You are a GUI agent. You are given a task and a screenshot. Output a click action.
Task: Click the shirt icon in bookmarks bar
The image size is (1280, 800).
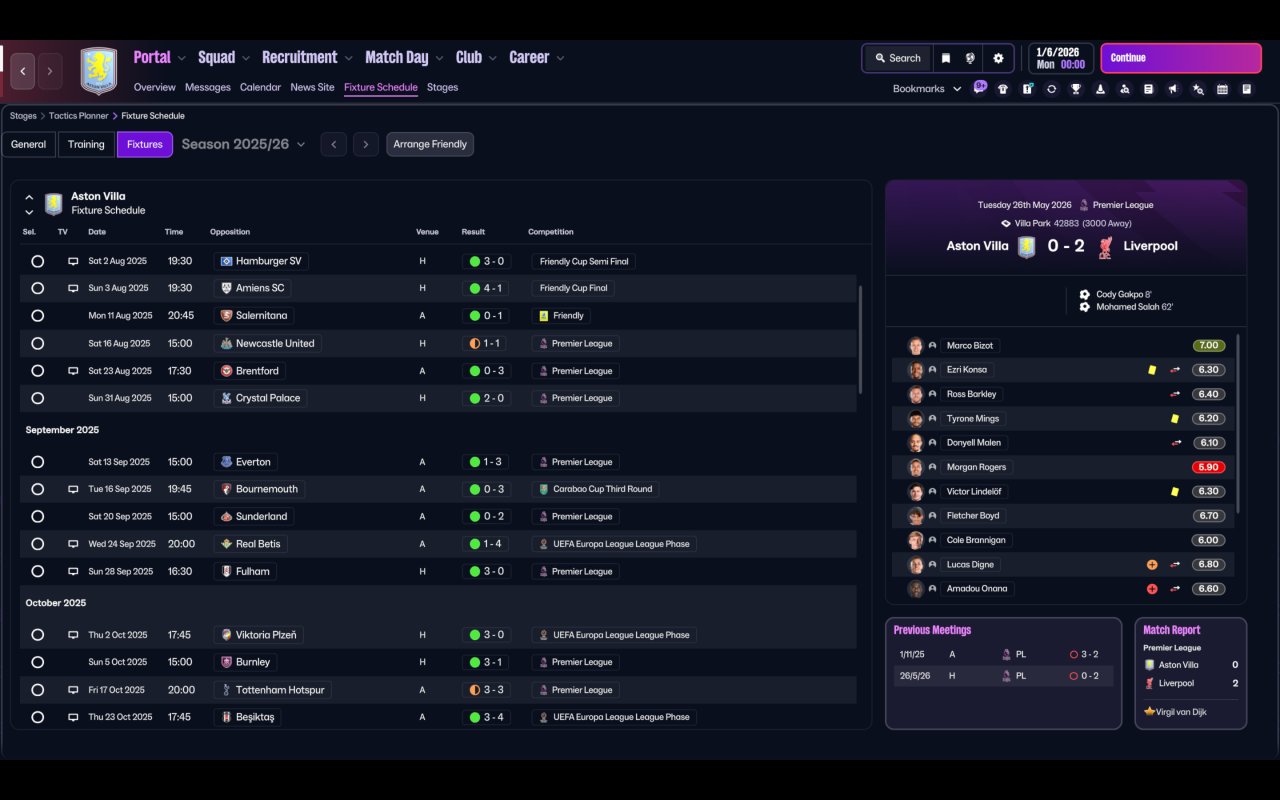(1003, 89)
